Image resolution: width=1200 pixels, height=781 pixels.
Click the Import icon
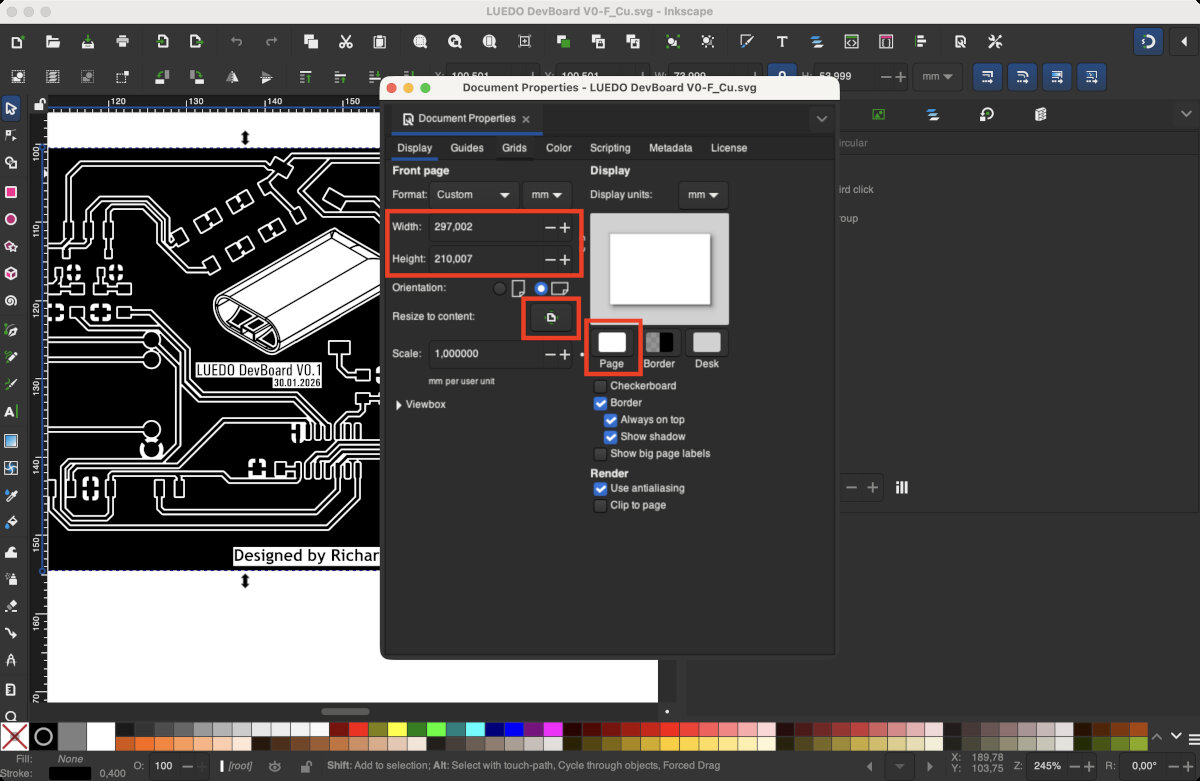162,42
